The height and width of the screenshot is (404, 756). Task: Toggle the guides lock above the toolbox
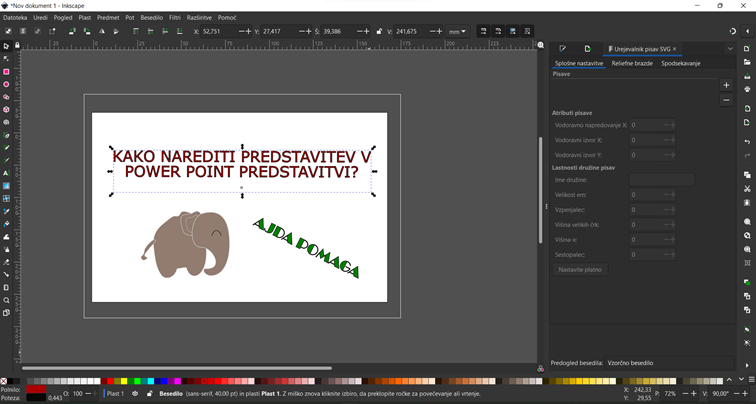point(17,45)
